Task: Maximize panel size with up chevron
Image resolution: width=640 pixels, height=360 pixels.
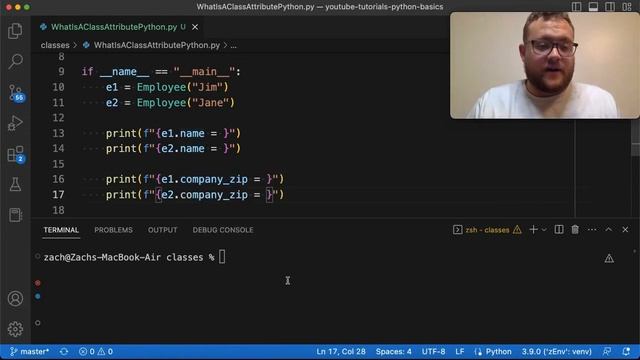Action: click(609, 230)
